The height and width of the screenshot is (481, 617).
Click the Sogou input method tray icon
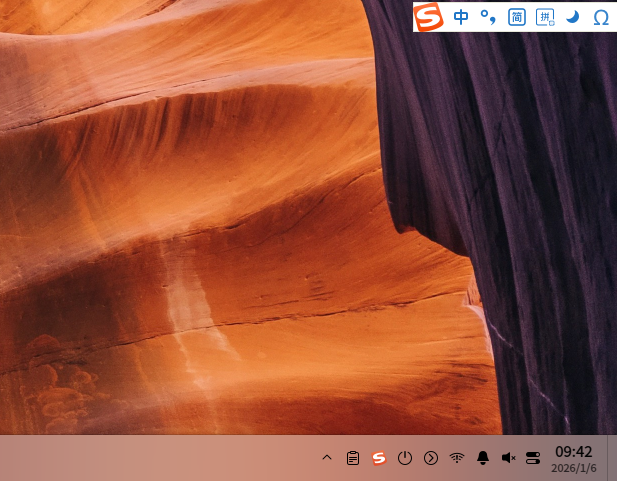coord(379,458)
